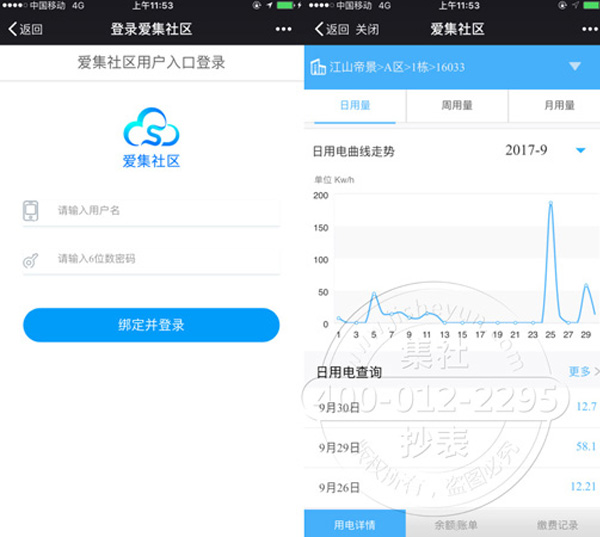
Task: Expand the 江山帝景 address dropdown arrow
Action: point(574,67)
